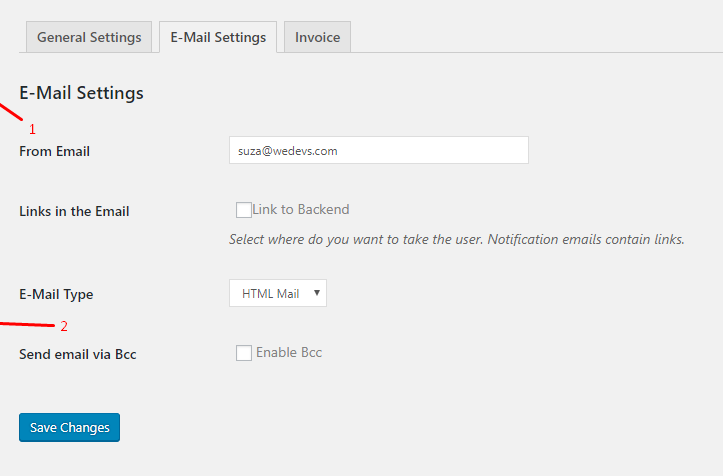Tick the Link to Backend checkbox
The image size is (723, 476).
click(x=243, y=210)
